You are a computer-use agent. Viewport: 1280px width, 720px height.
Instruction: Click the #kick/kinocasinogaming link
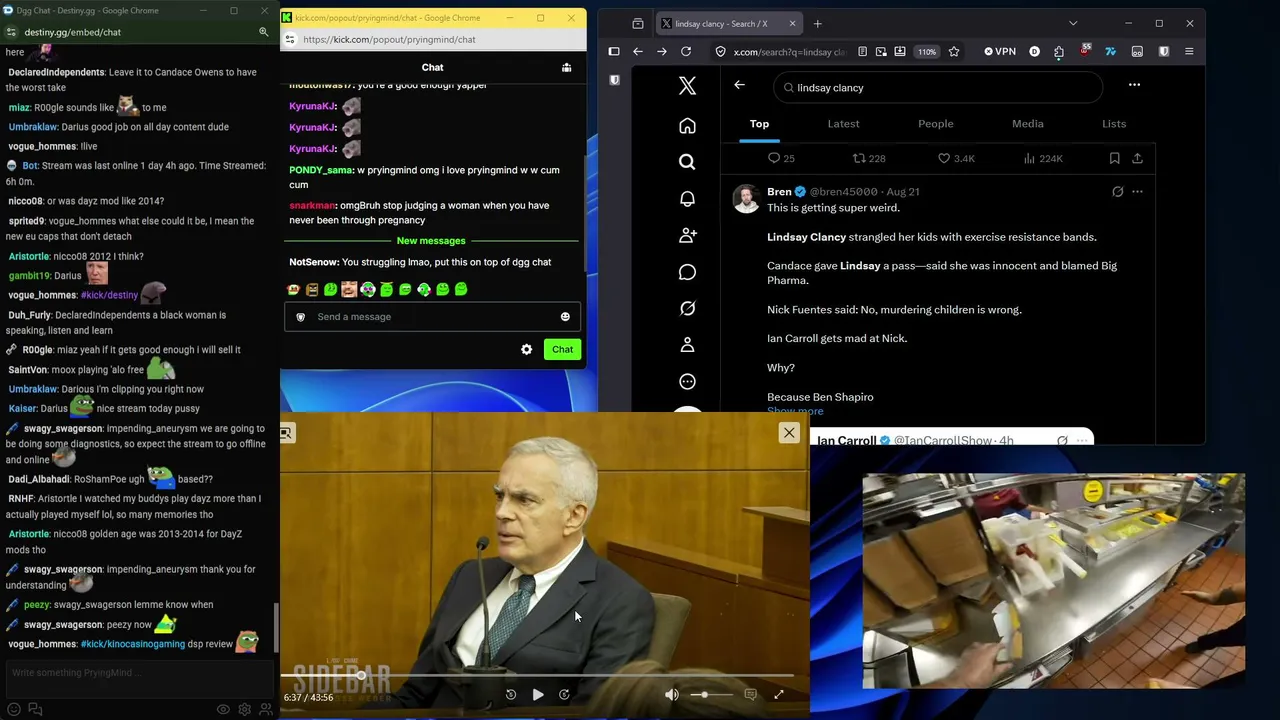point(133,644)
